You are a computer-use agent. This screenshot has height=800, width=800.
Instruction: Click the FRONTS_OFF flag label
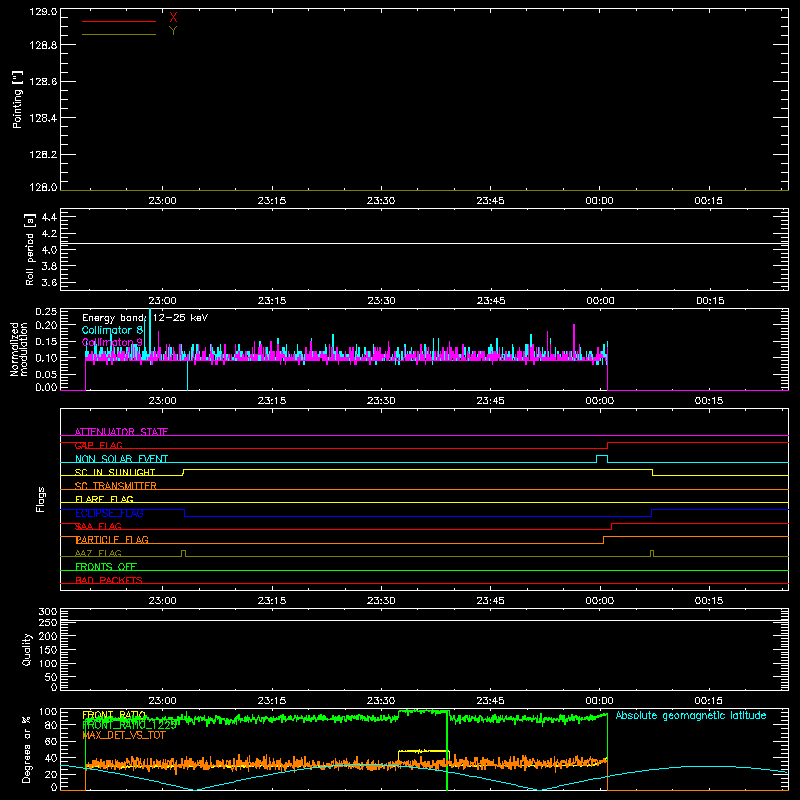[106, 567]
